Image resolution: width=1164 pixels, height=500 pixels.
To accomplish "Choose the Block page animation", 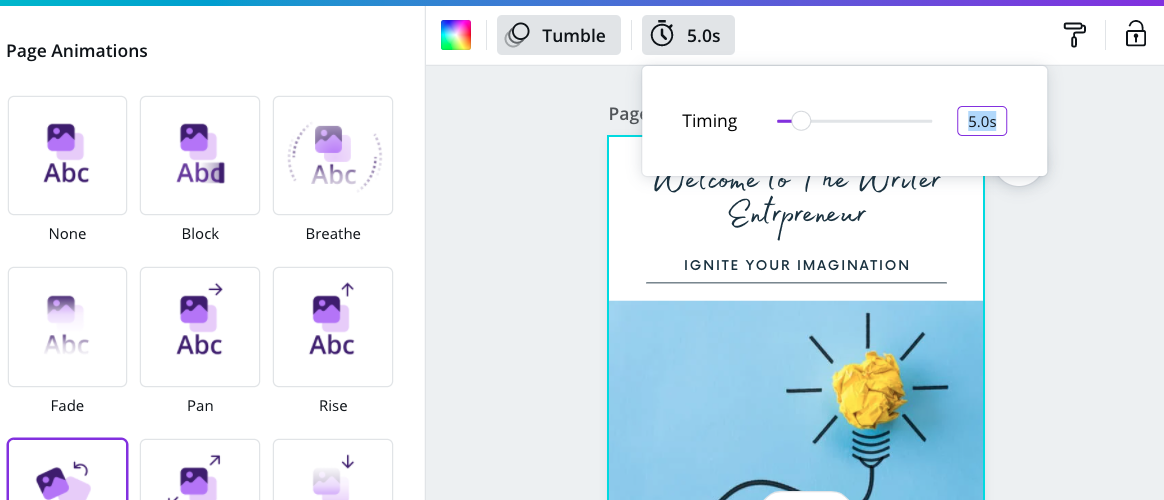I will coord(200,155).
